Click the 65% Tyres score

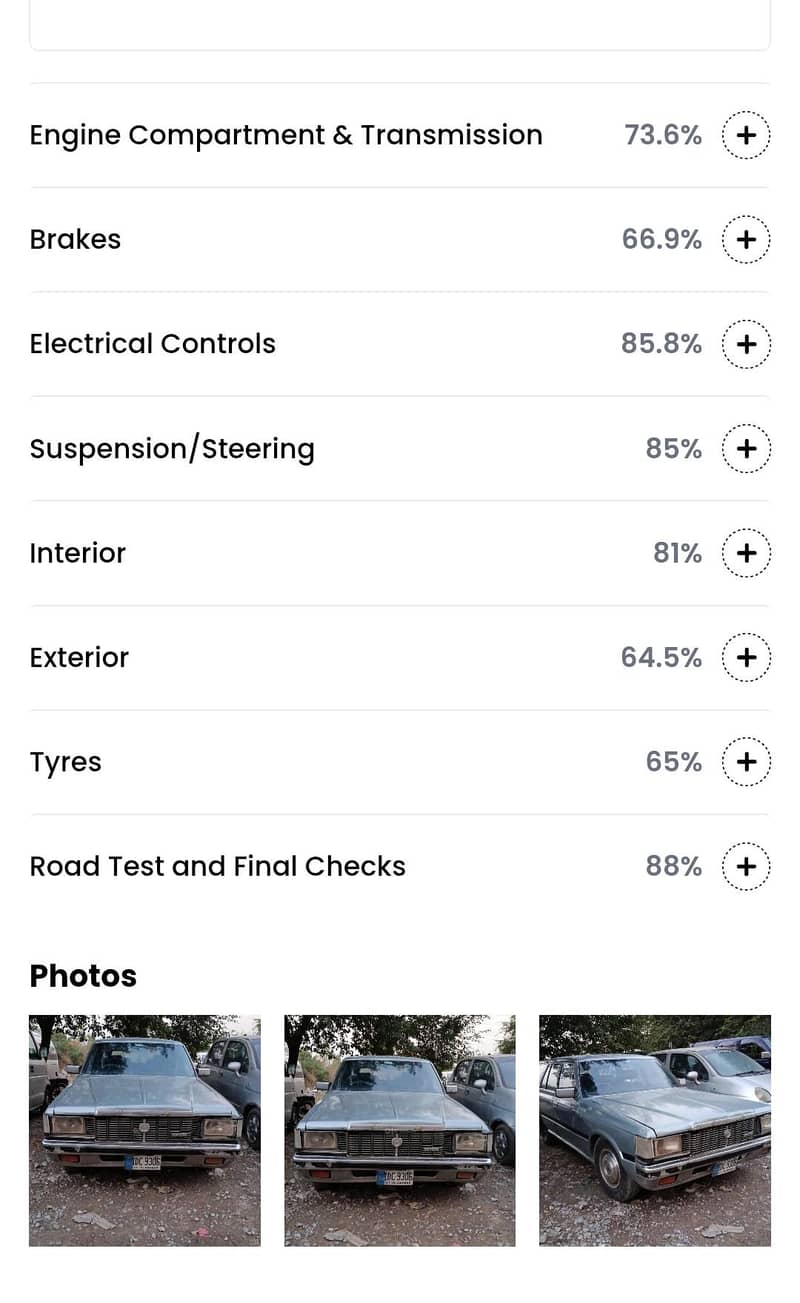[674, 762]
